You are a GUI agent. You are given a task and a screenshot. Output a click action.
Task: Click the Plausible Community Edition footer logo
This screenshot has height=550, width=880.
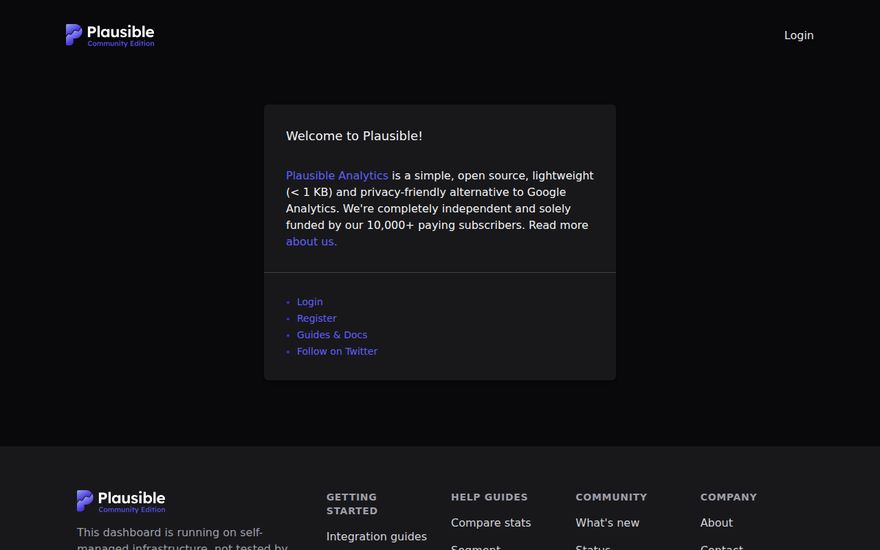[121, 501]
